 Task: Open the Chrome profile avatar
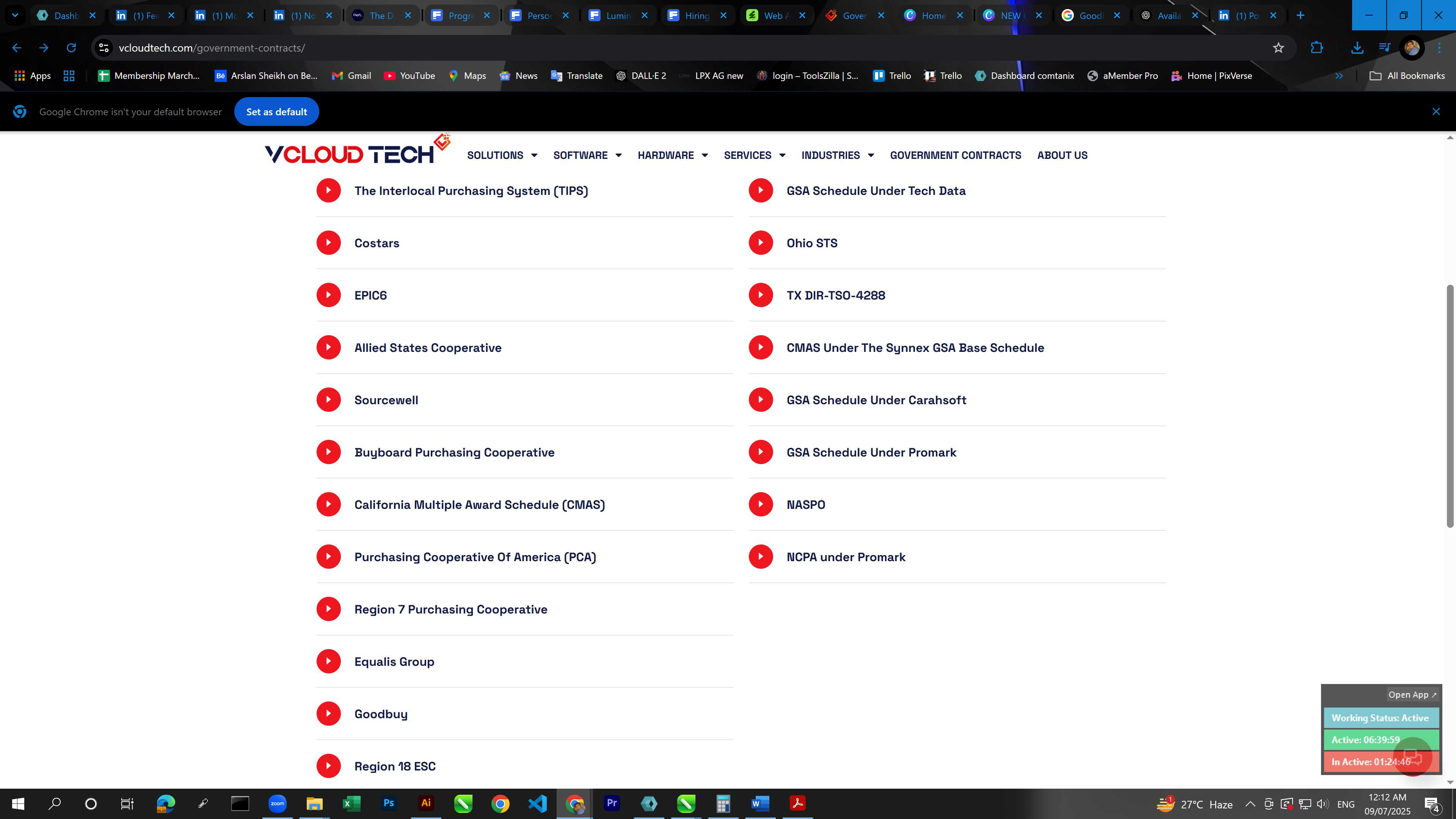point(1411,48)
